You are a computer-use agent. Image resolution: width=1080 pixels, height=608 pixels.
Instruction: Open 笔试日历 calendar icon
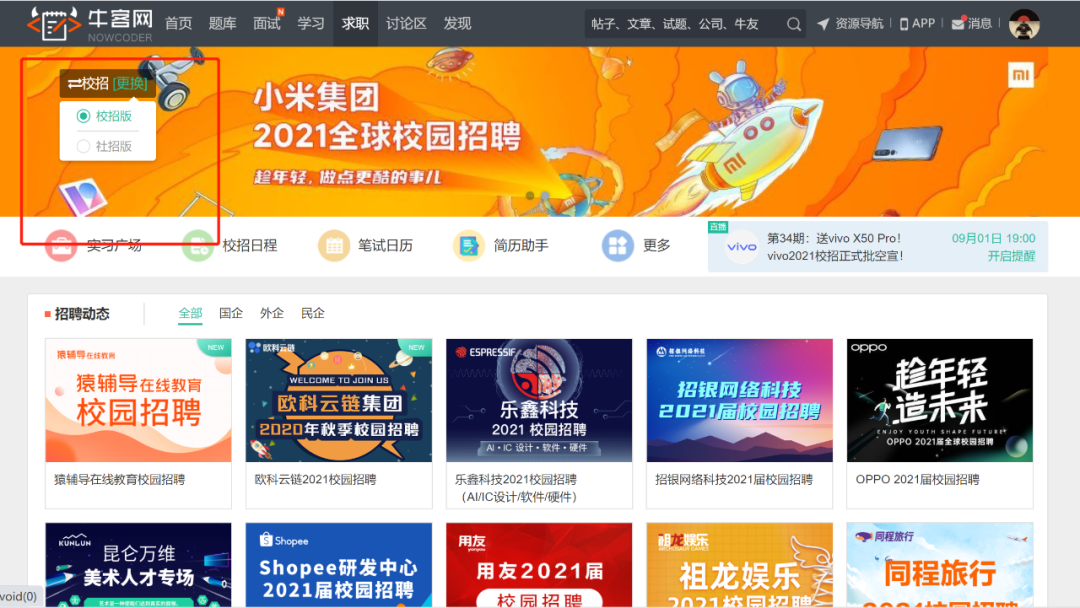(333, 245)
